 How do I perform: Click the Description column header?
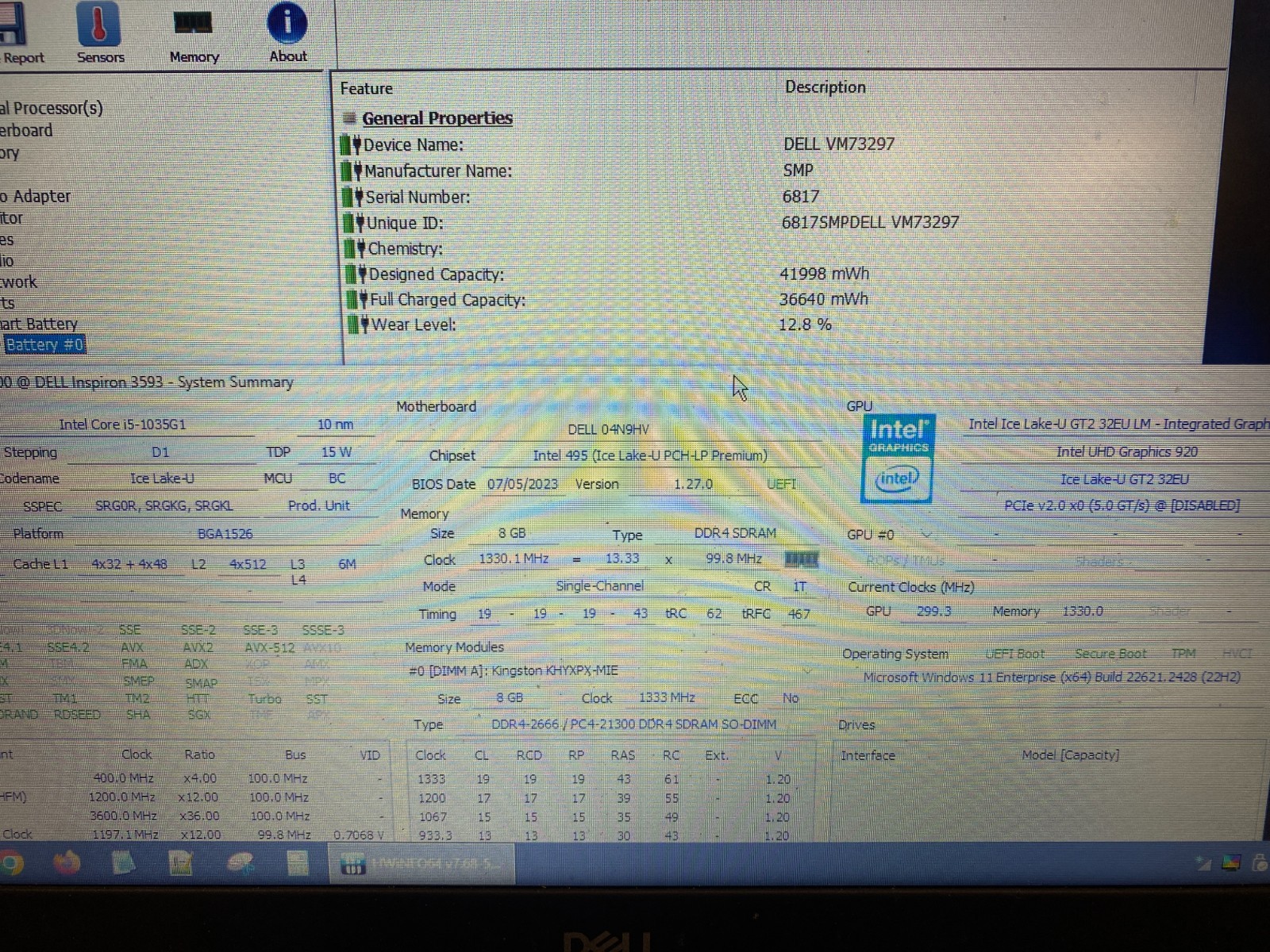point(825,87)
